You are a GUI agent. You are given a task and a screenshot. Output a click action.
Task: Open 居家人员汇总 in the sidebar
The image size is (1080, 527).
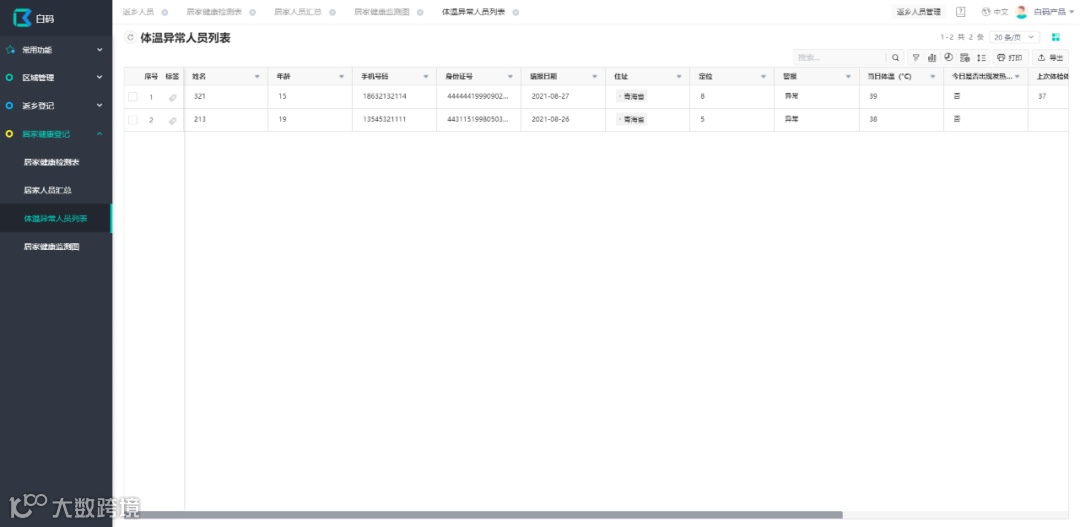[48, 190]
